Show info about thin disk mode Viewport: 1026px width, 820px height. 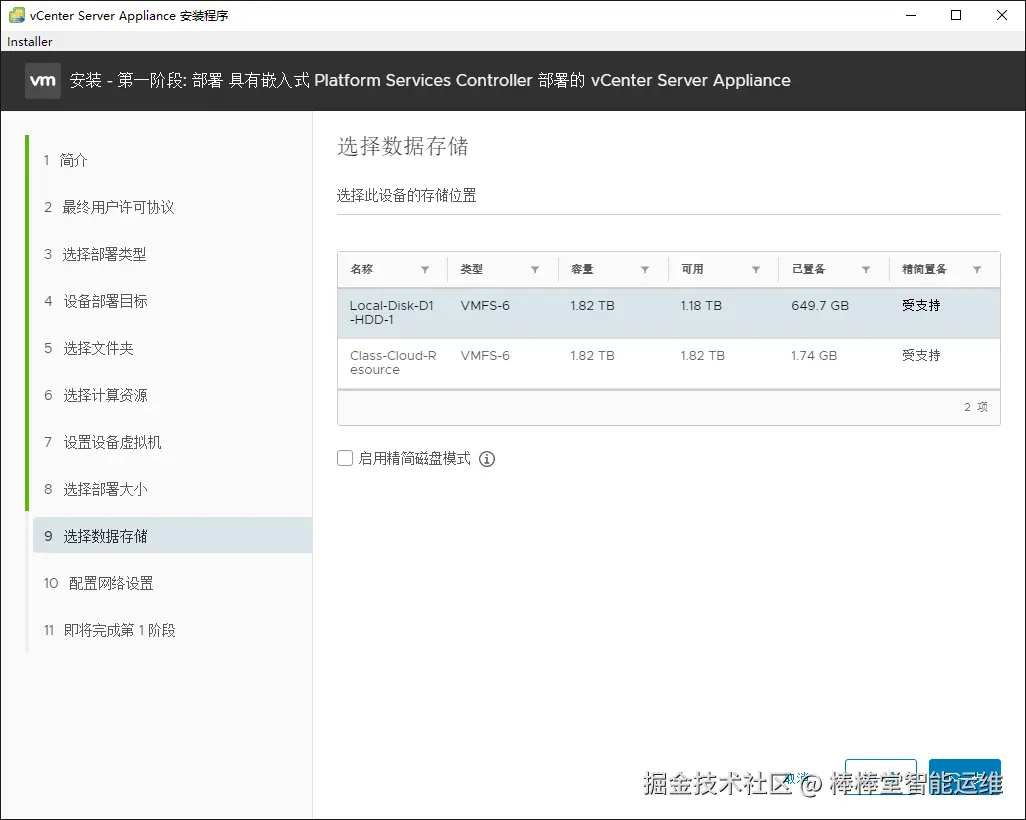[487, 459]
